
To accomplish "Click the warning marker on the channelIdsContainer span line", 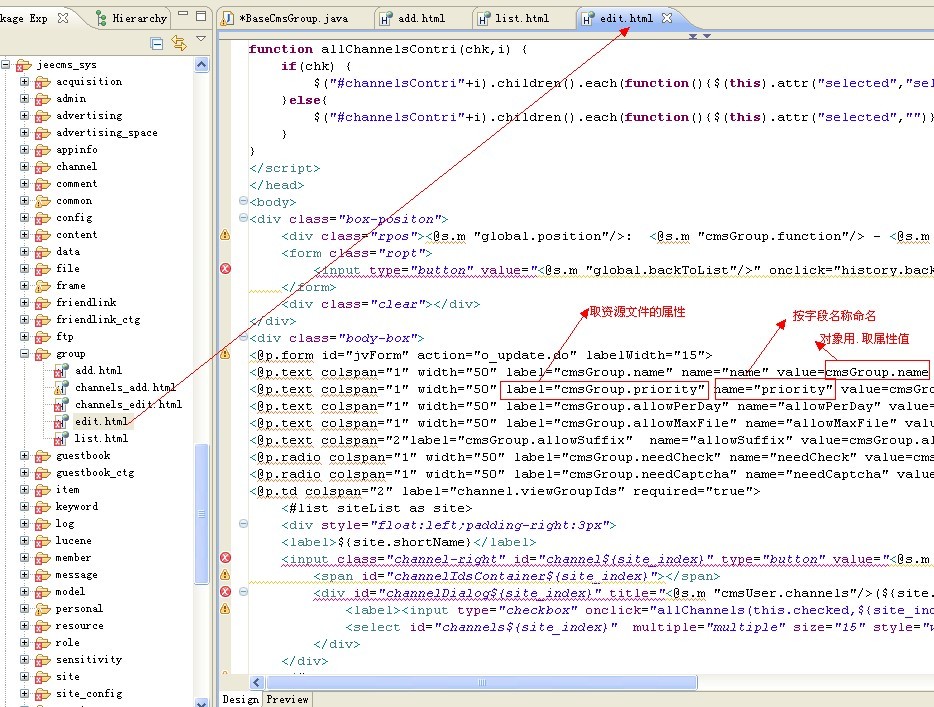I will (x=225, y=575).
